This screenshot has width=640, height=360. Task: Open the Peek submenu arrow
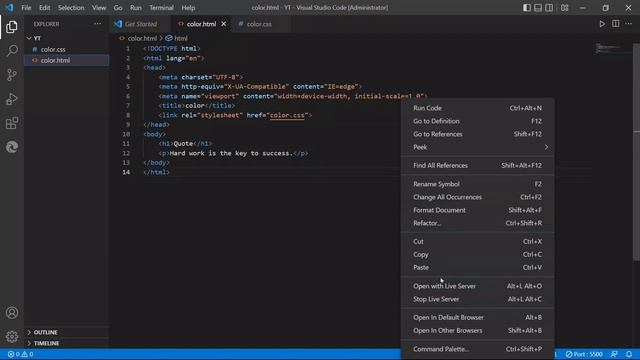(x=546, y=147)
